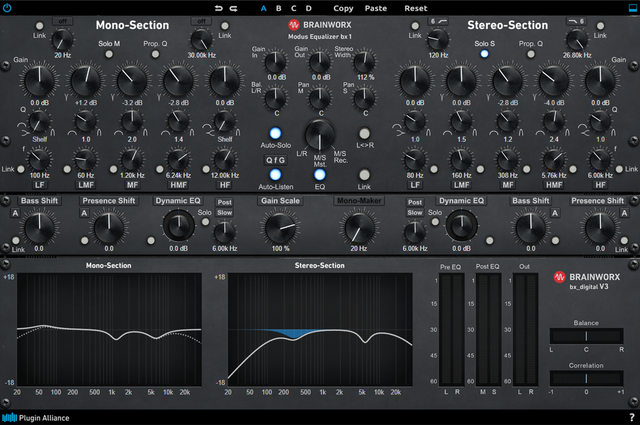Select preset slot C
This screenshot has width=640, height=425.
tap(293, 8)
